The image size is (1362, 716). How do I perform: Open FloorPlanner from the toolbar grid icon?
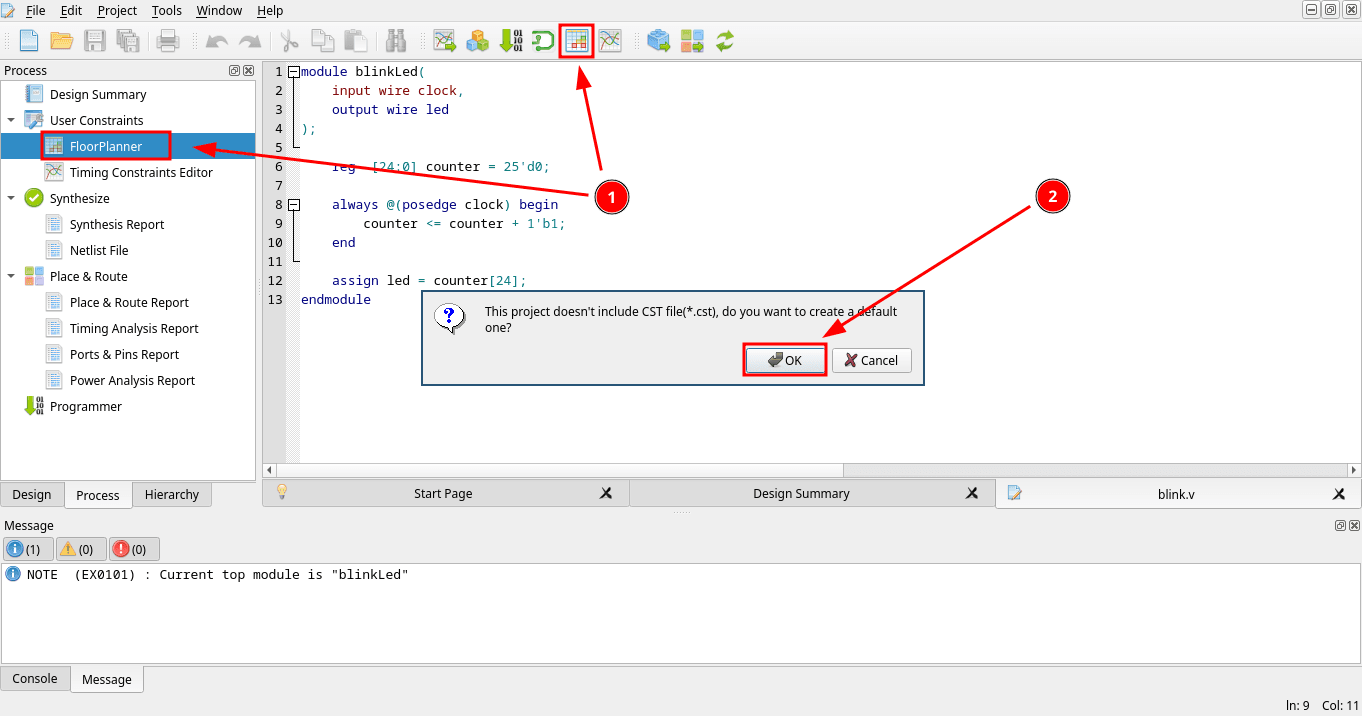pos(577,41)
